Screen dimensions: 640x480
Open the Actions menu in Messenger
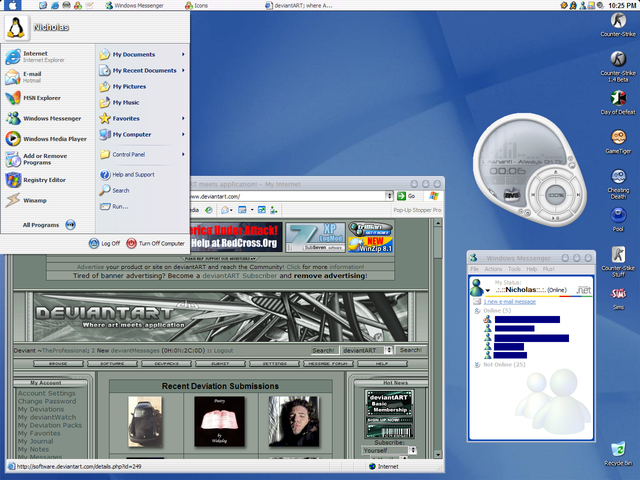click(x=493, y=269)
